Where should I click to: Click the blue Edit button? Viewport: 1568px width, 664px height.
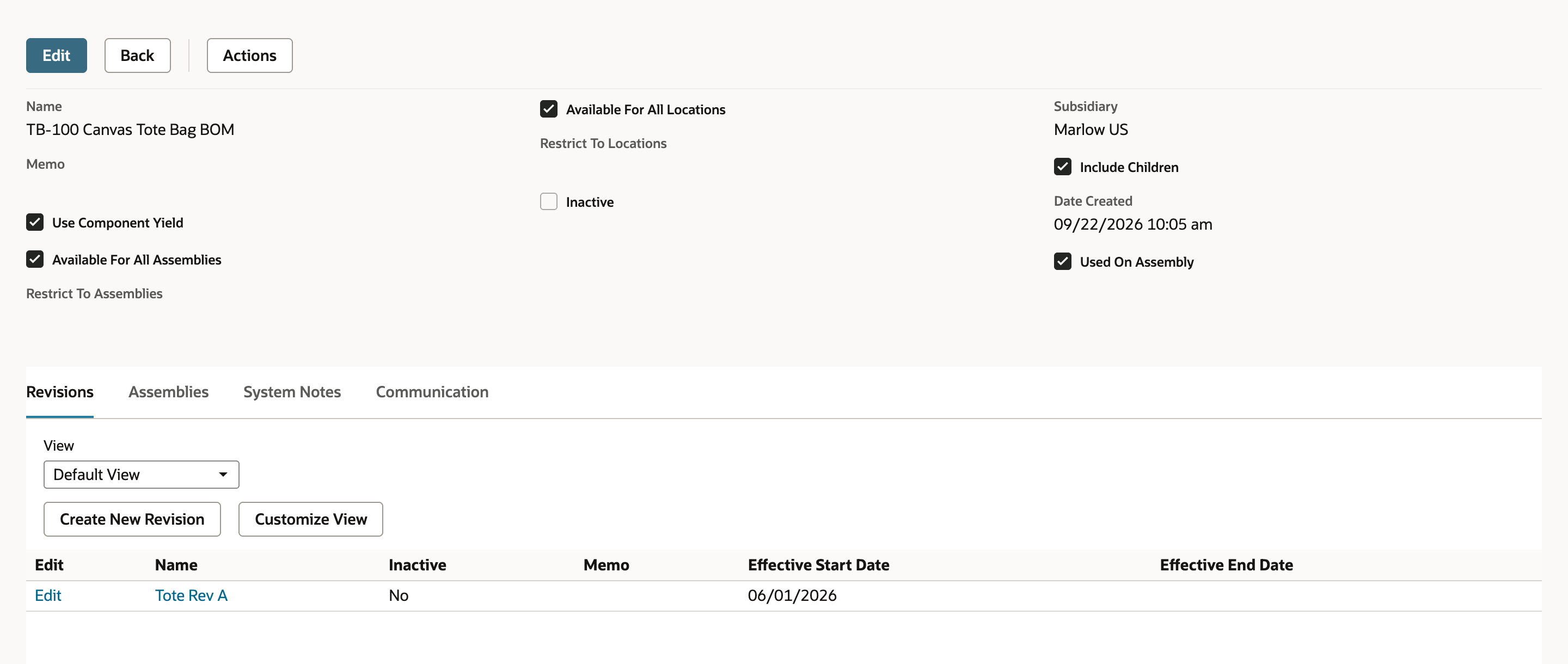point(56,56)
